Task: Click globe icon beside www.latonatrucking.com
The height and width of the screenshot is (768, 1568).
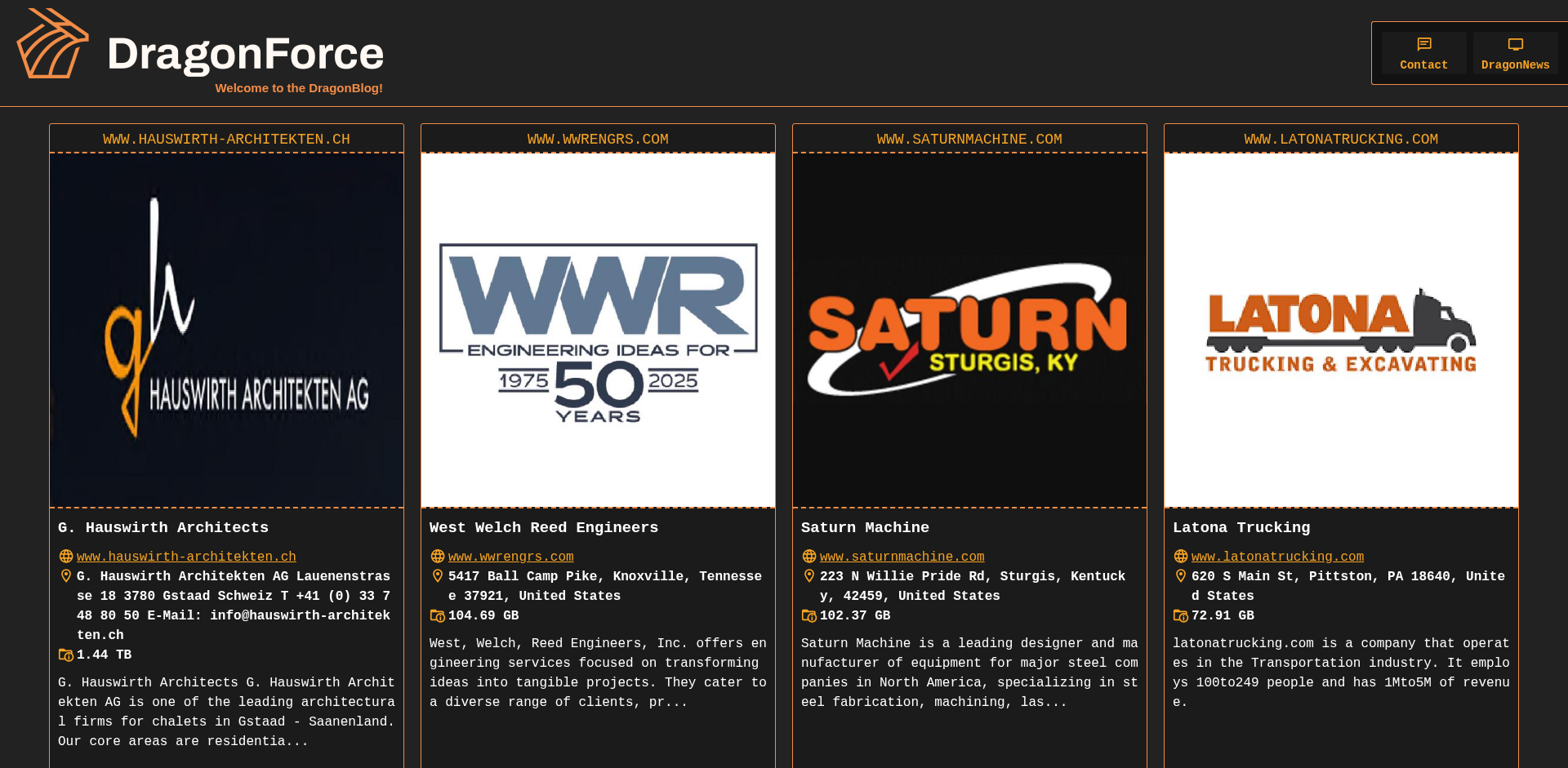Action: [x=1181, y=557]
